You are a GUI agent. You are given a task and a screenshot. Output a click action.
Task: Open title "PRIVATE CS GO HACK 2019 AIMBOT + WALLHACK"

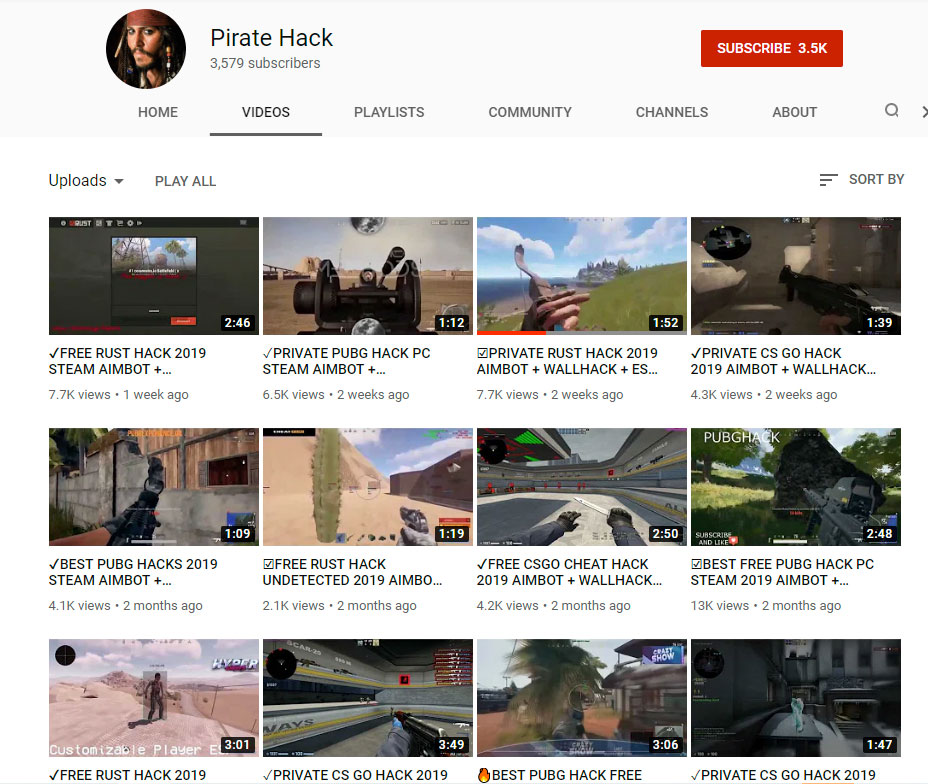(x=783, y=361)
